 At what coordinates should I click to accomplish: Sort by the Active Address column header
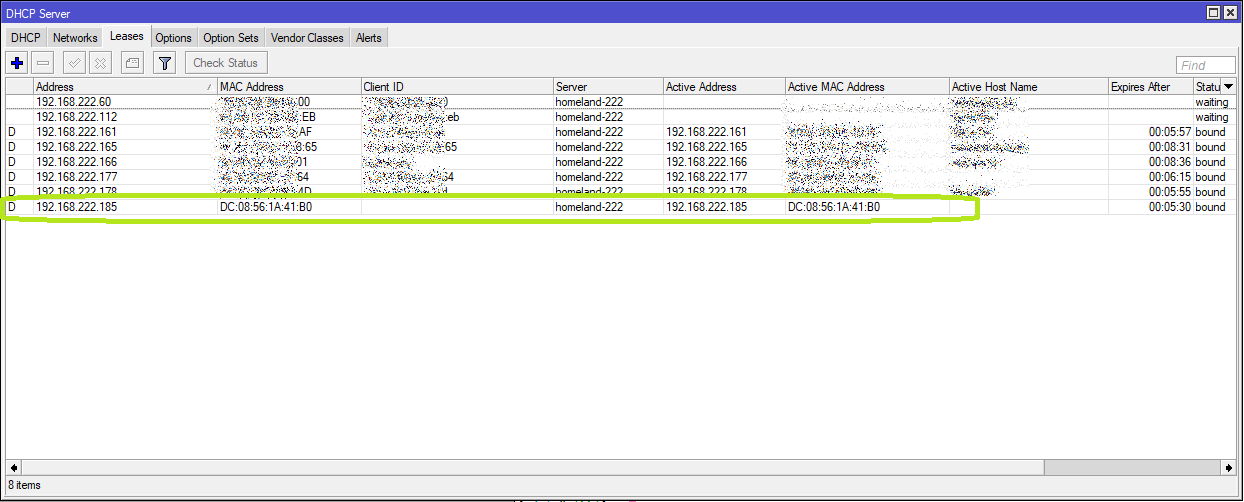tap(724, 87)
